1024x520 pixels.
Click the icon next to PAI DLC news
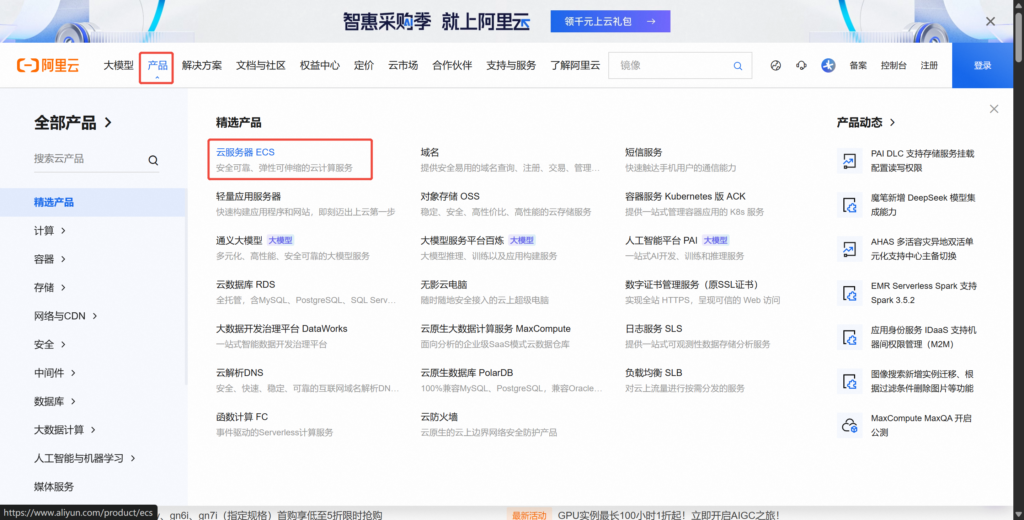[x=849, y=160]
